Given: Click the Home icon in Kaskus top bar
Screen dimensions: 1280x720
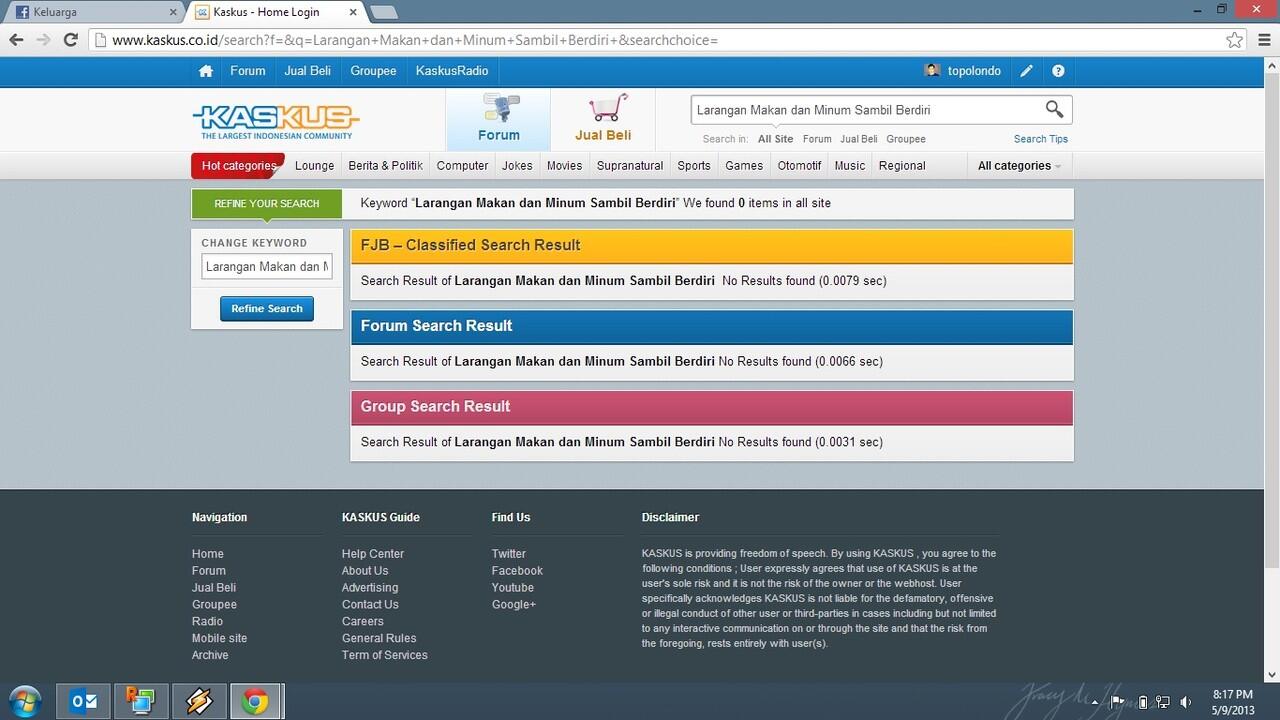Looking at the screenshot, I should (206, 71).
